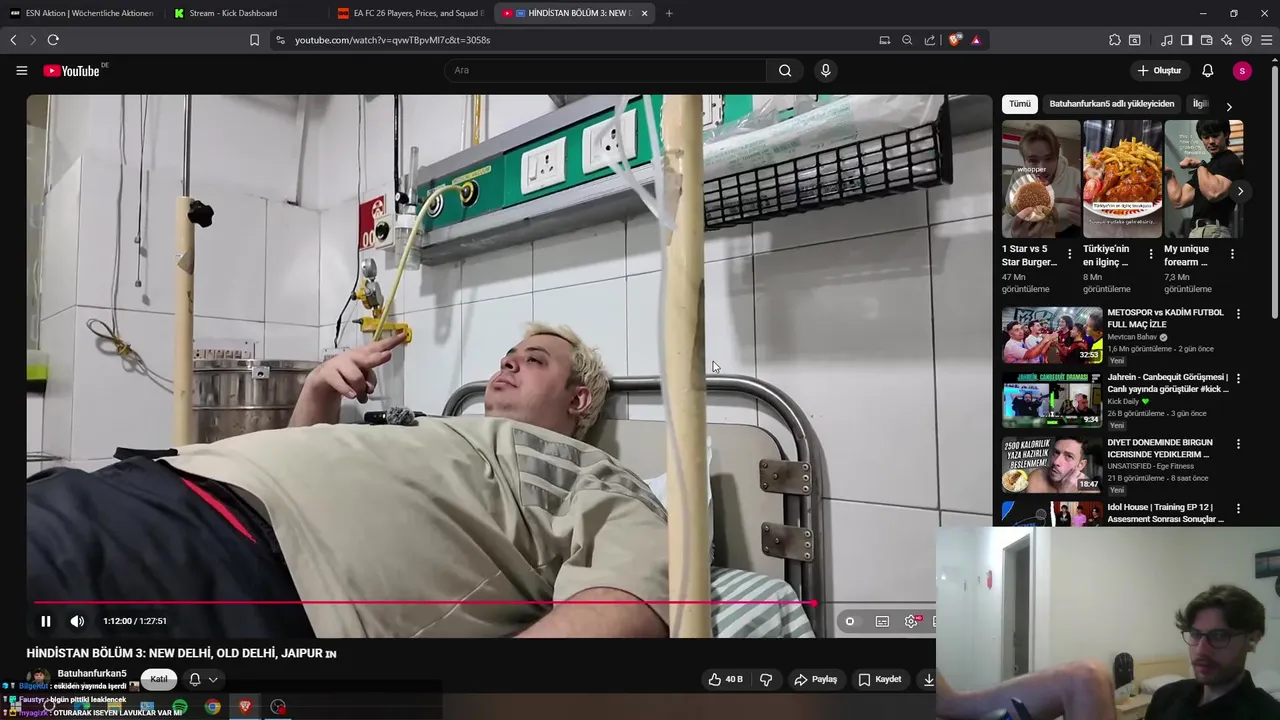The image size is (1280, 720).
Task: Open YouTube notifications bell in header
Action: (x=1207, y=71)
